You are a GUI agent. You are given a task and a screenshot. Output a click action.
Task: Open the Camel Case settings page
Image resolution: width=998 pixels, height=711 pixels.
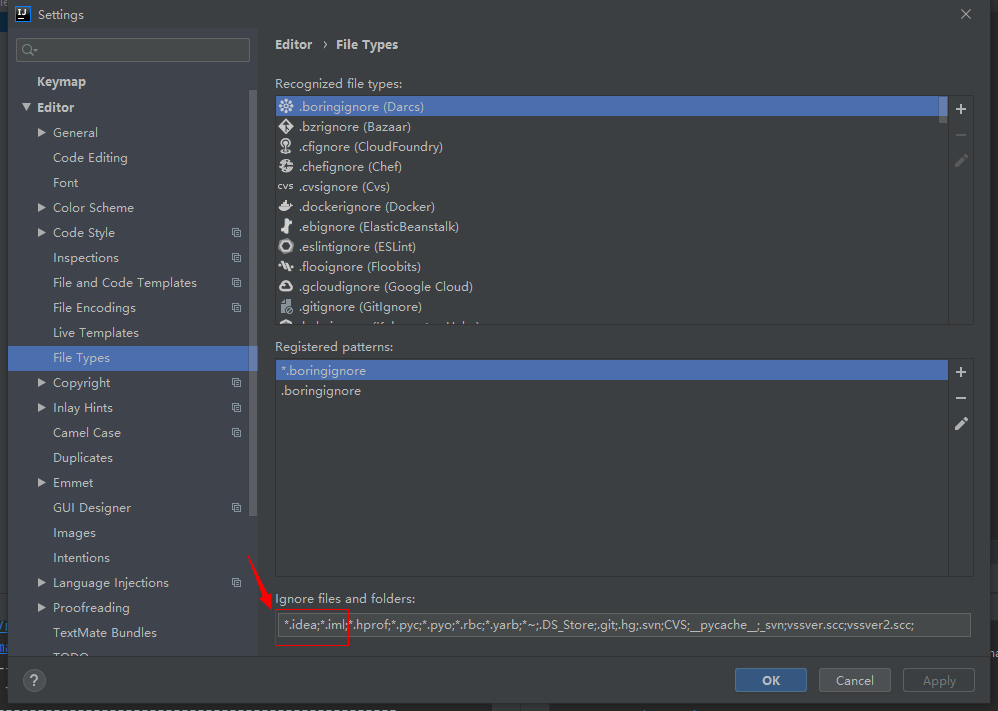pyautogui.click(x=87, y=433)
